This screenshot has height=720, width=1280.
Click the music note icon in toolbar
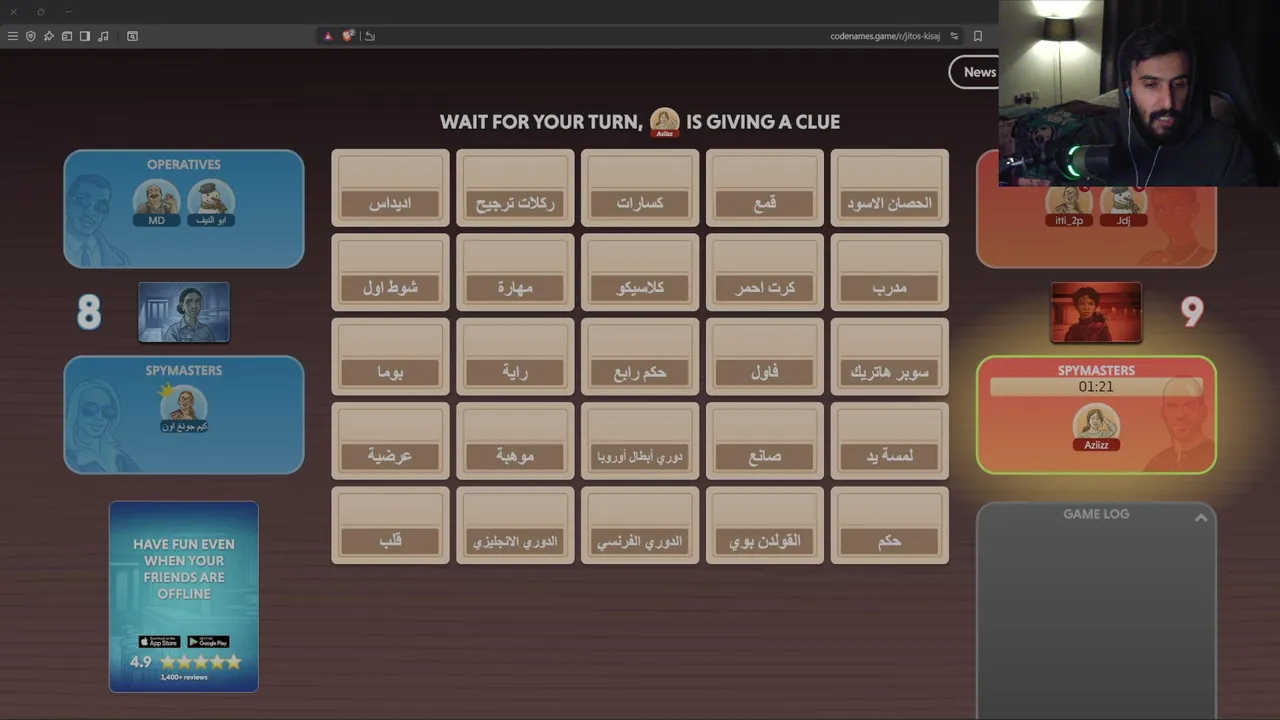(103, 36)
